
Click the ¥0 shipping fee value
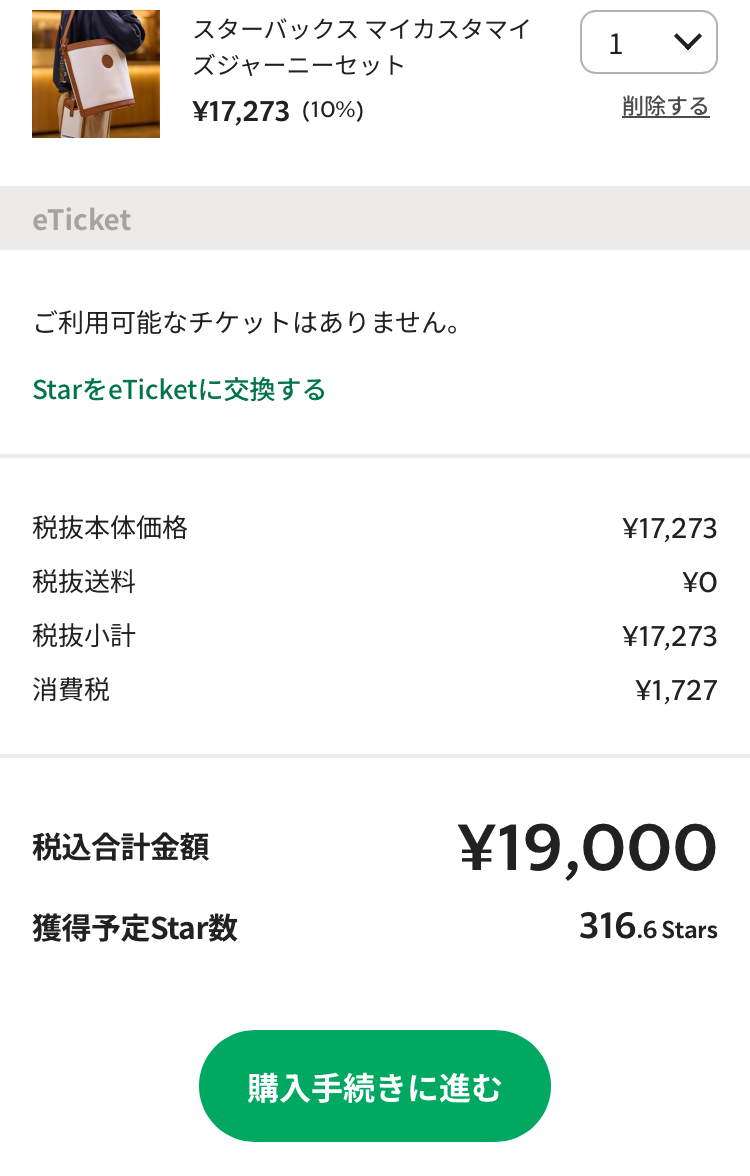tap(699, 582)
